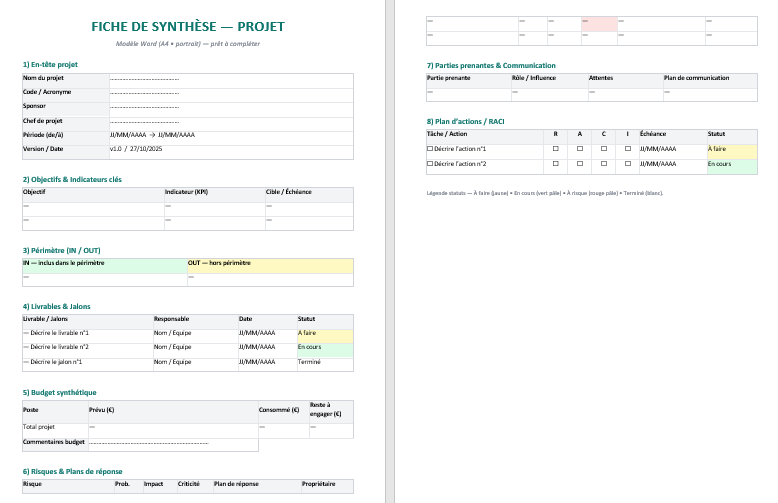The width and height of the screenshot is (778, 503).
Task: Check the box before 'Décrire l'action n°1'
Action: 430,148
